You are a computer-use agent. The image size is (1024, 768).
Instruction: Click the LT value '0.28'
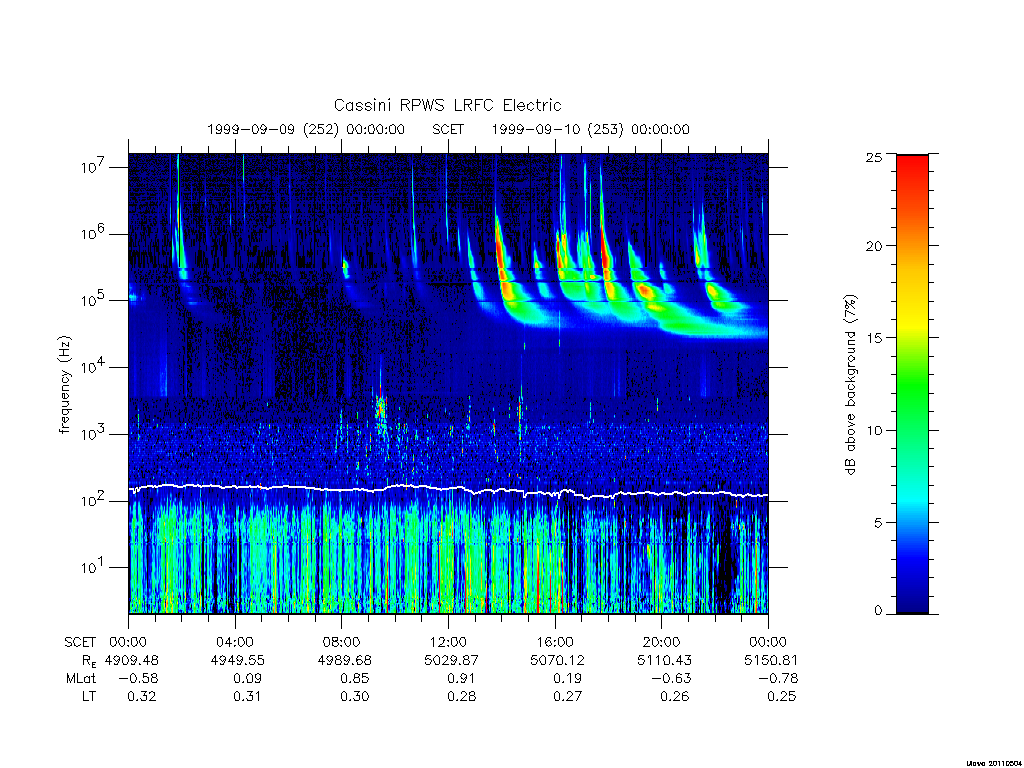[x=461, y=697]
